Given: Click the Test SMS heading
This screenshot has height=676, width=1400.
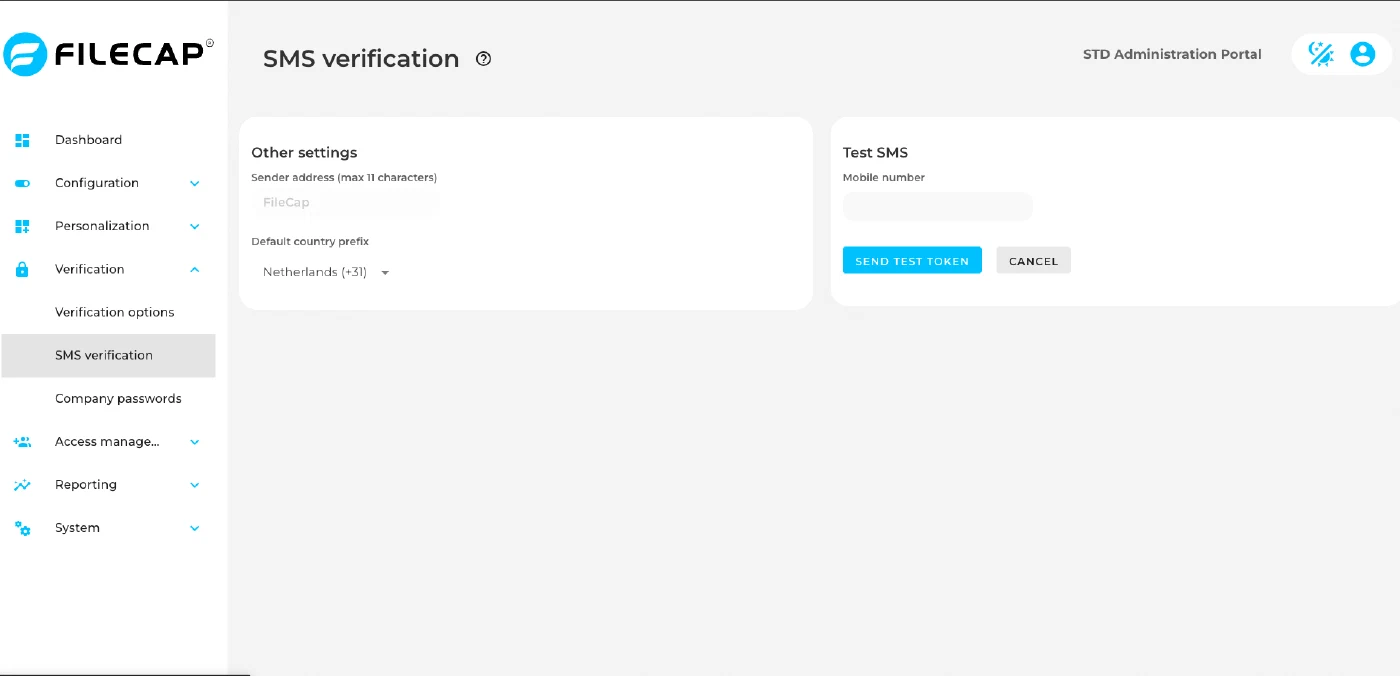Looking at the screenshot, I should 875,153.
